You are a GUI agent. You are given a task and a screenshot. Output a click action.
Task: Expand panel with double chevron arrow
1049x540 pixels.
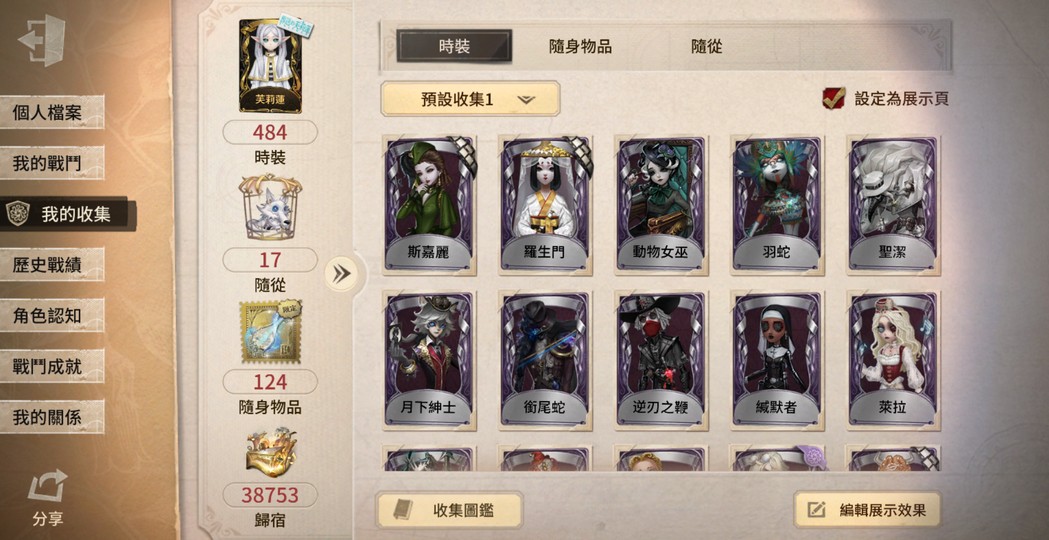[341, 273]
